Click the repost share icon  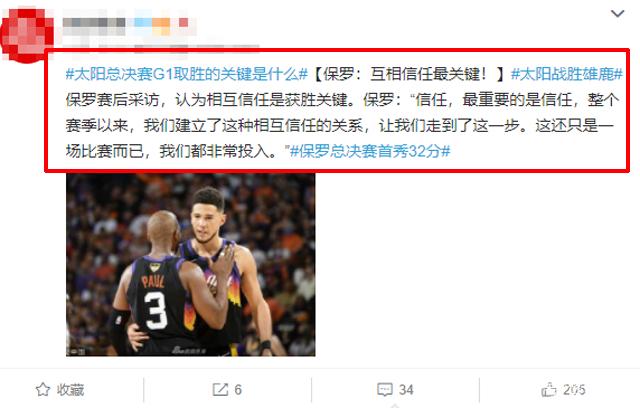tap(220, 390)
